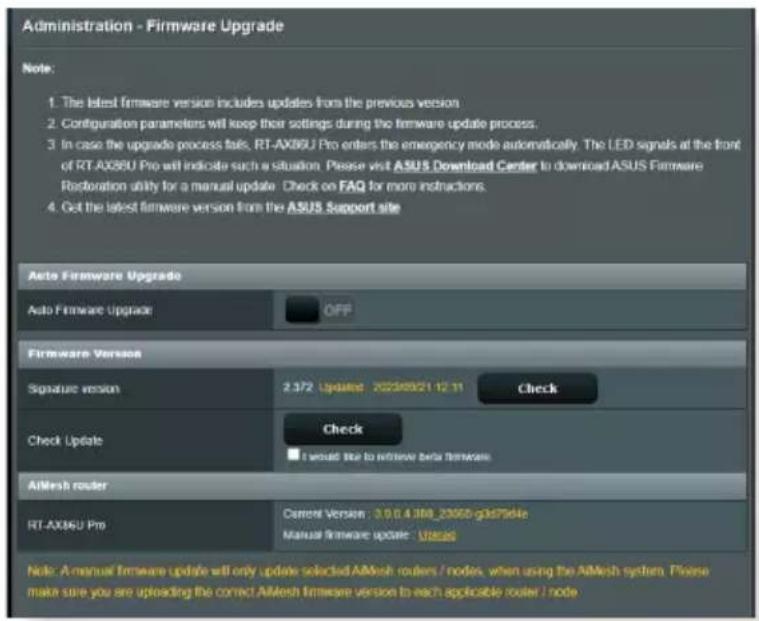This screenshot has width=759, height=621.
Task: Click the Firmware Version section header
Action: (x=381, y=354)
